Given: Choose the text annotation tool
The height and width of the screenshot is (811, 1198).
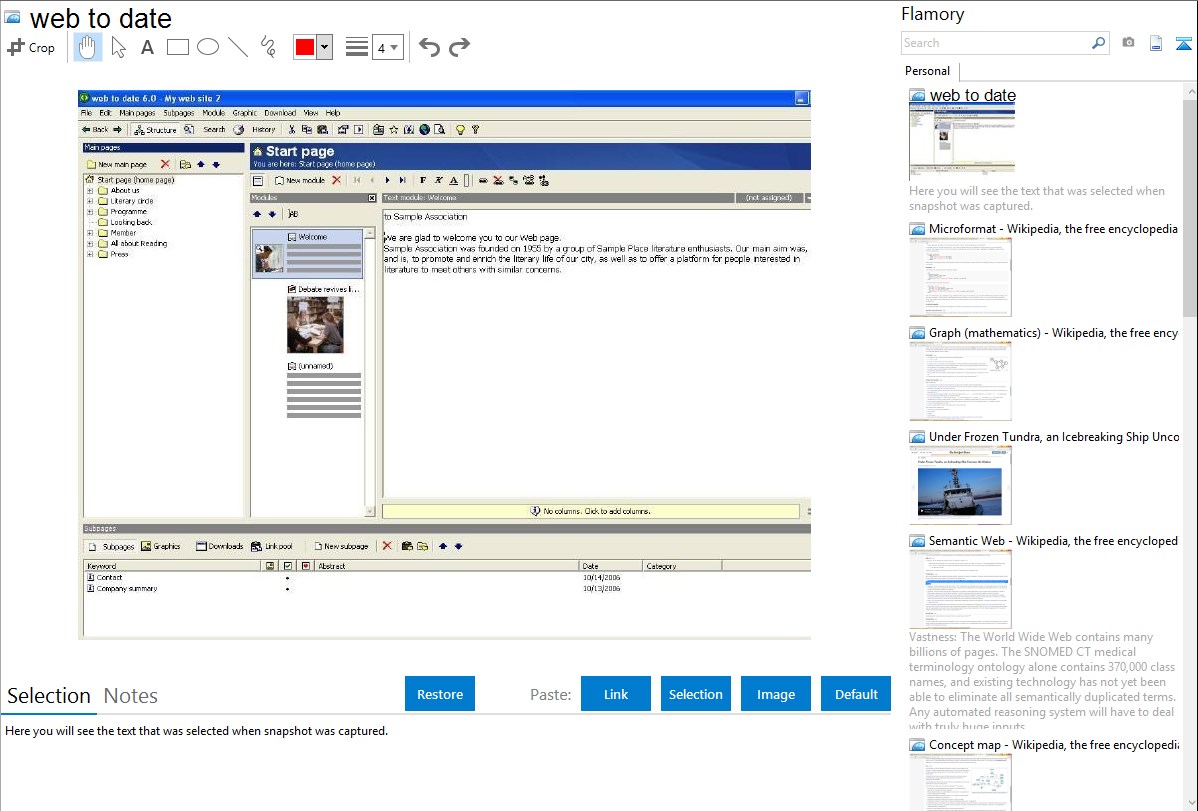Looking at the screenshot, I should coord(147,47).
